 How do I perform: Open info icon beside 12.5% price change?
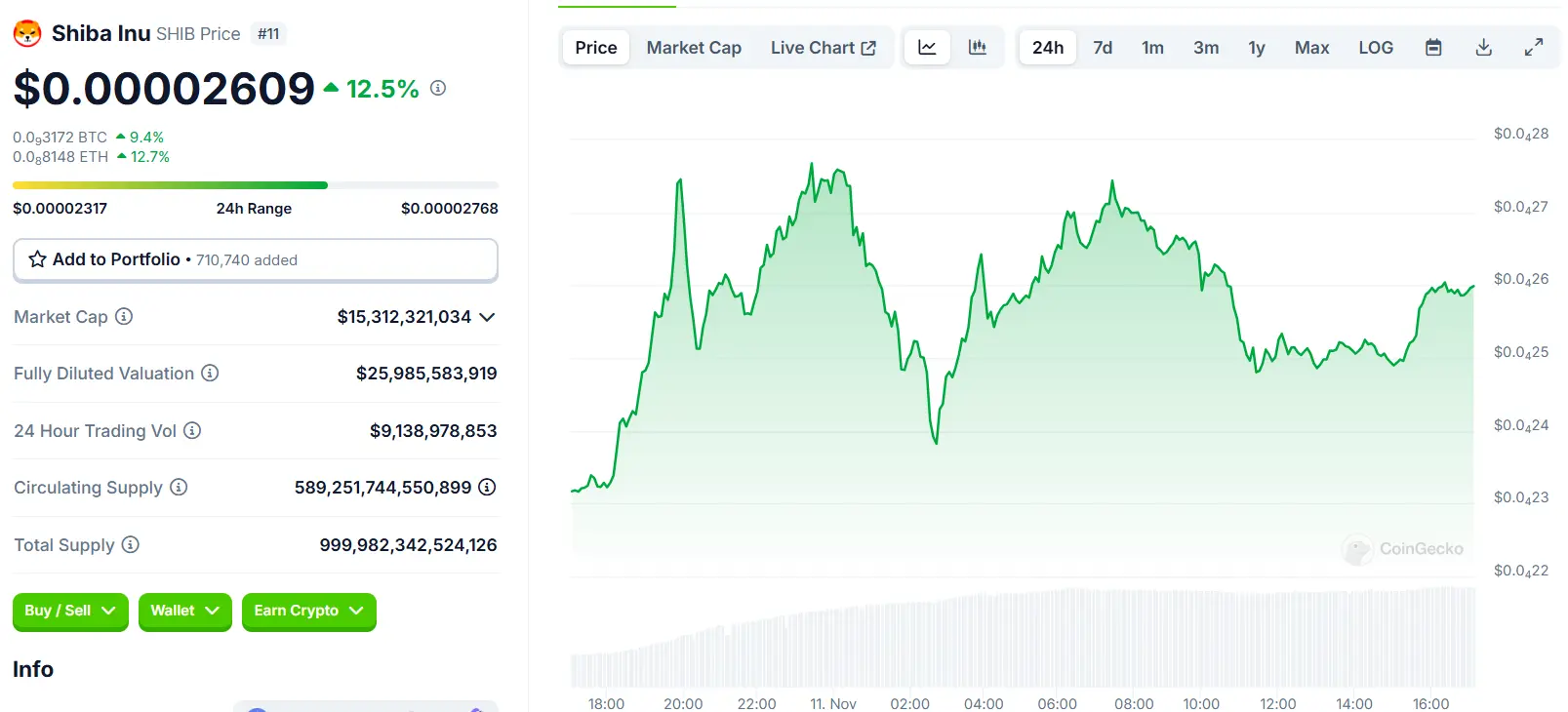[438, 88]
